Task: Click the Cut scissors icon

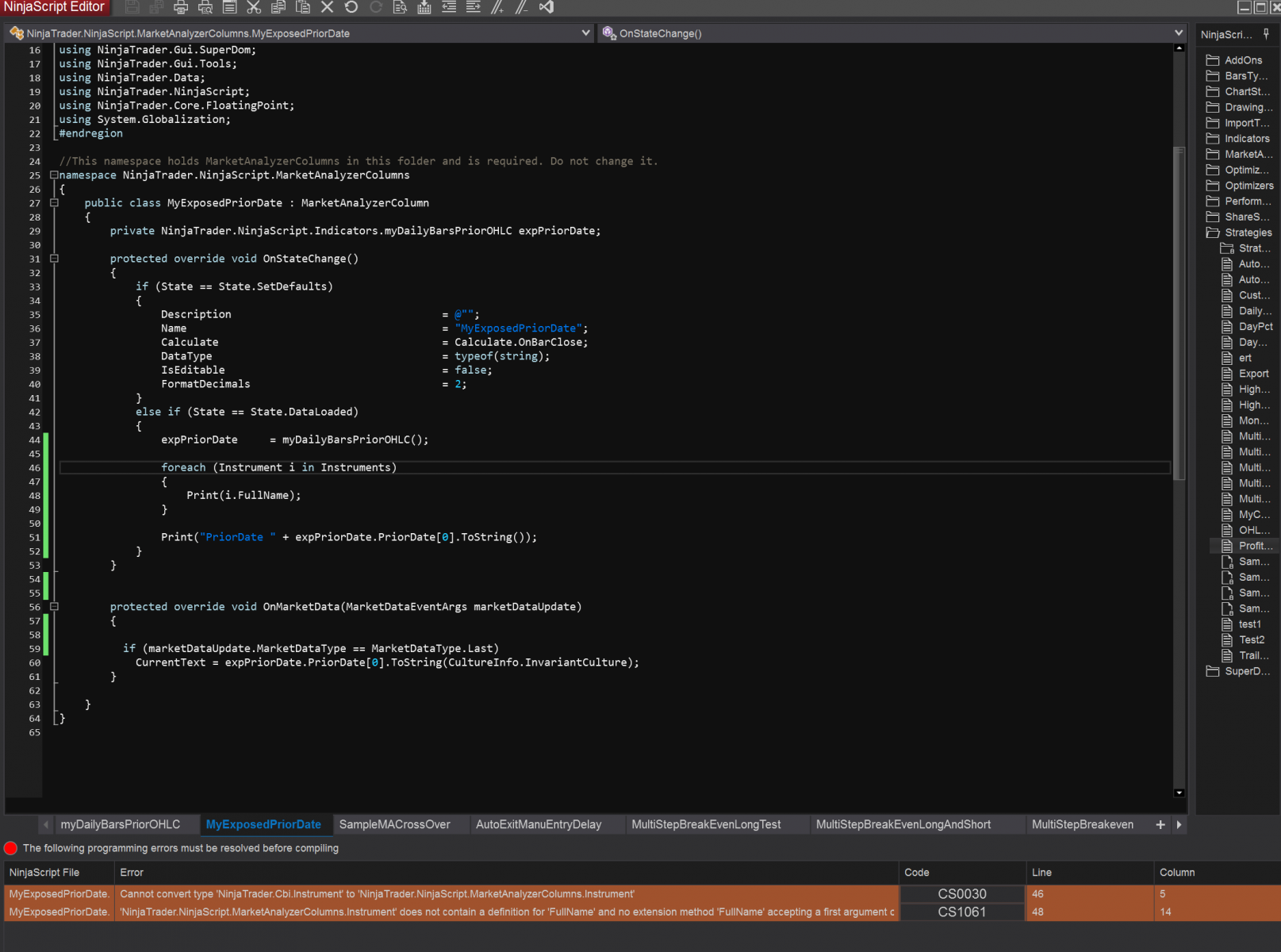Action: 254,7
